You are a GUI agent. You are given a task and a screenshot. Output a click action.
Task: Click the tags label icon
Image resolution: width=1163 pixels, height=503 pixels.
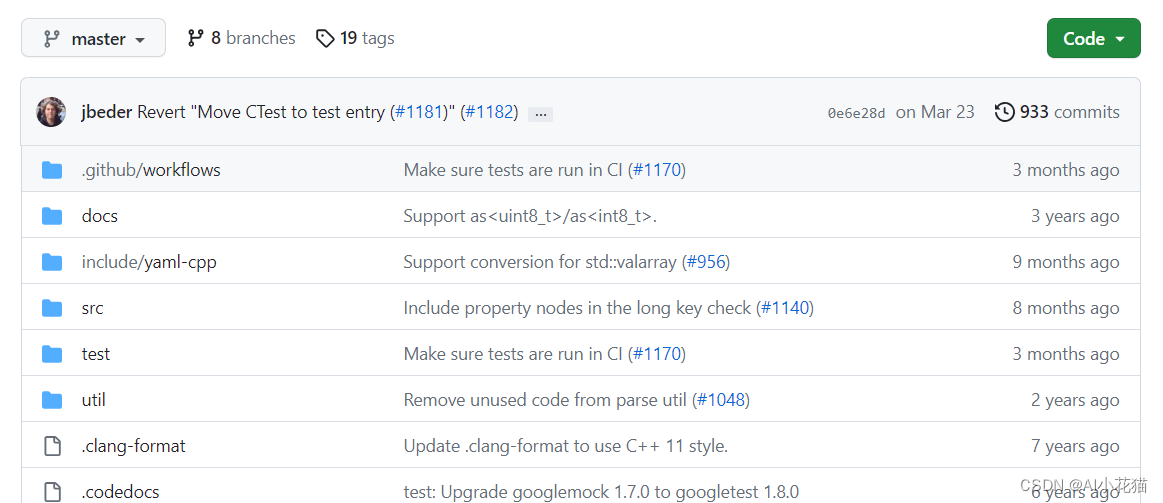tap(325, 38)
